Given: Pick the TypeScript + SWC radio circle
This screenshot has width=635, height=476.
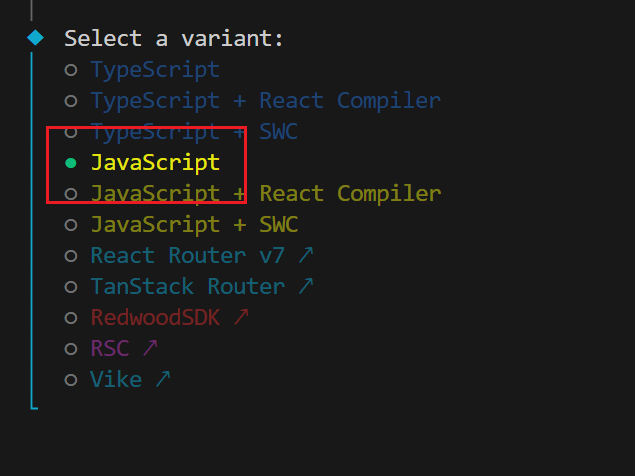Looking at the screenshot, I should pos(70,132).
